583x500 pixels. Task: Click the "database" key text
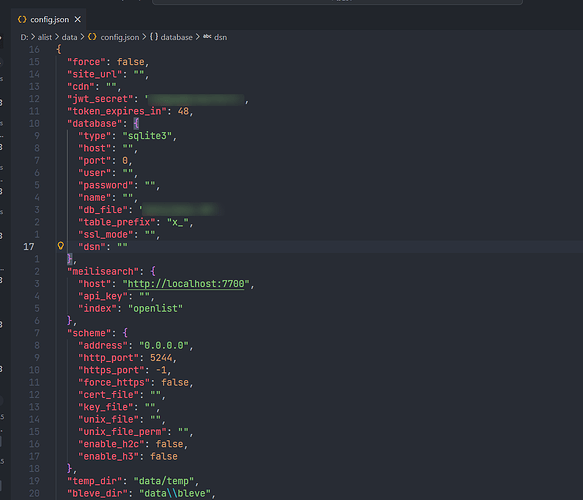94,123
